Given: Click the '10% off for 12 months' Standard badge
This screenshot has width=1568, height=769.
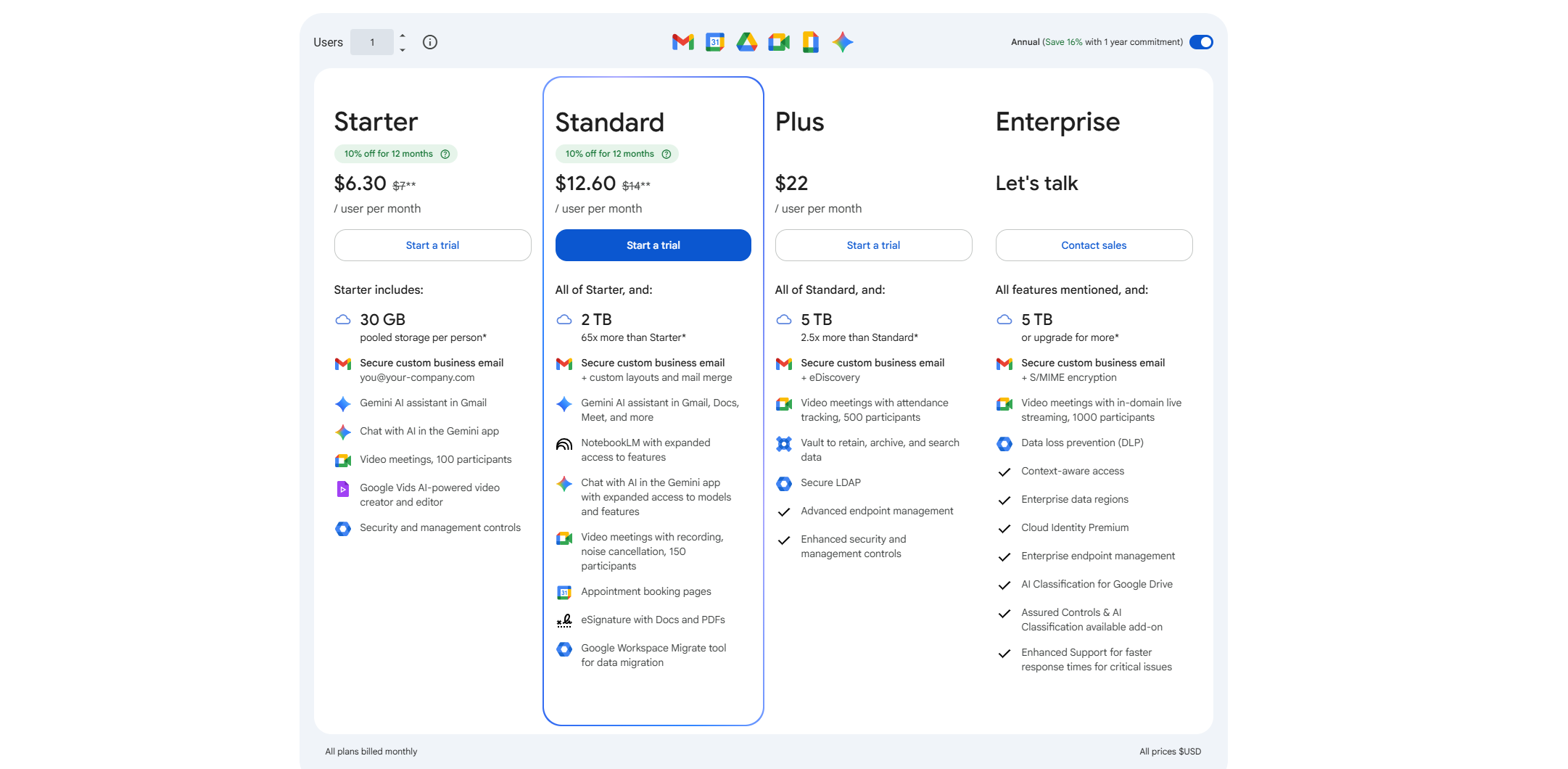Looking at the screenshot, I should [x=617, y=154].
